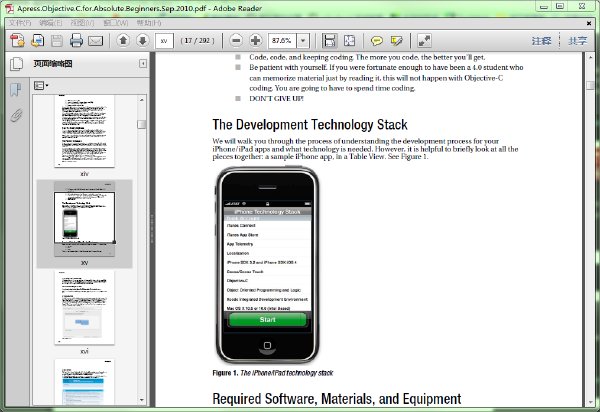
Task: Click the page thumbnails panel icon
Action: [16, 64]
